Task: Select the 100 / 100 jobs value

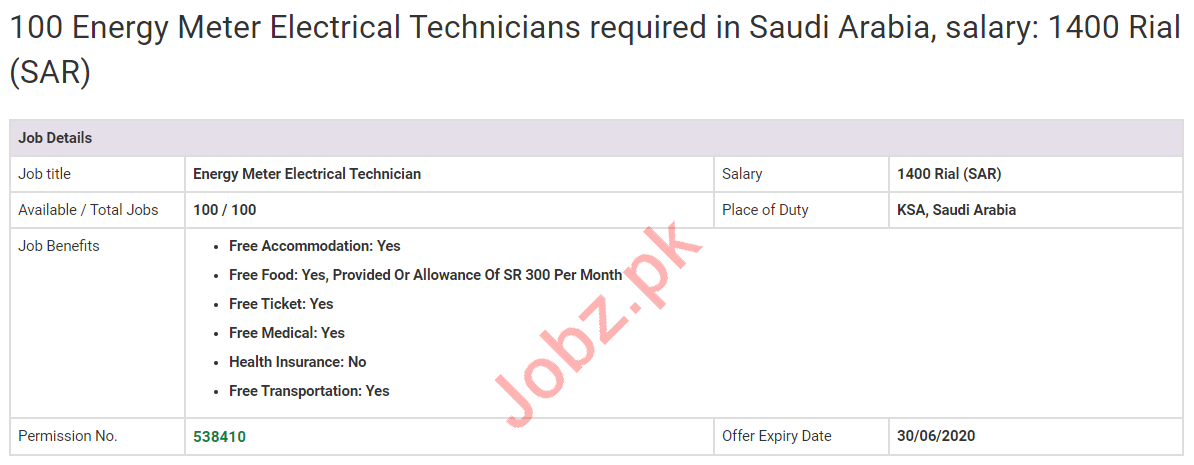Action: pyautogui.click(x=224, y=210)
